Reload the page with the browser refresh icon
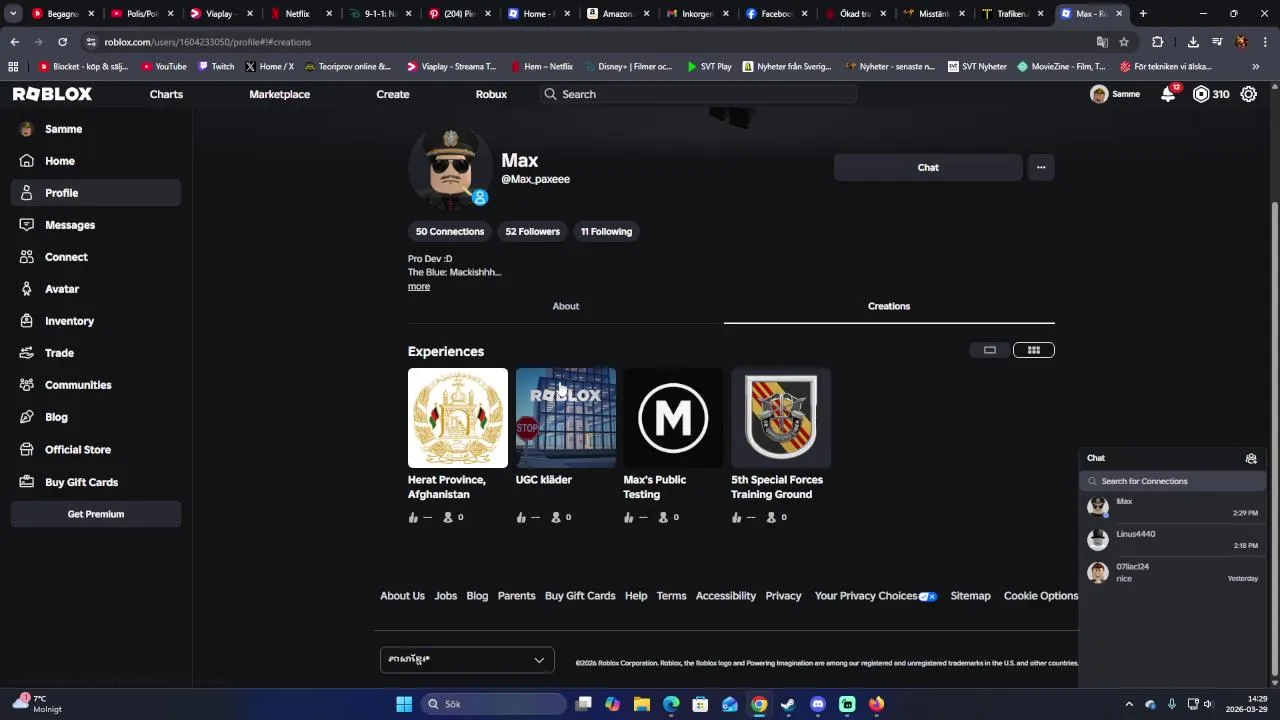The width and height of the screenshot is (1280, 720). [x=62, y=42]
